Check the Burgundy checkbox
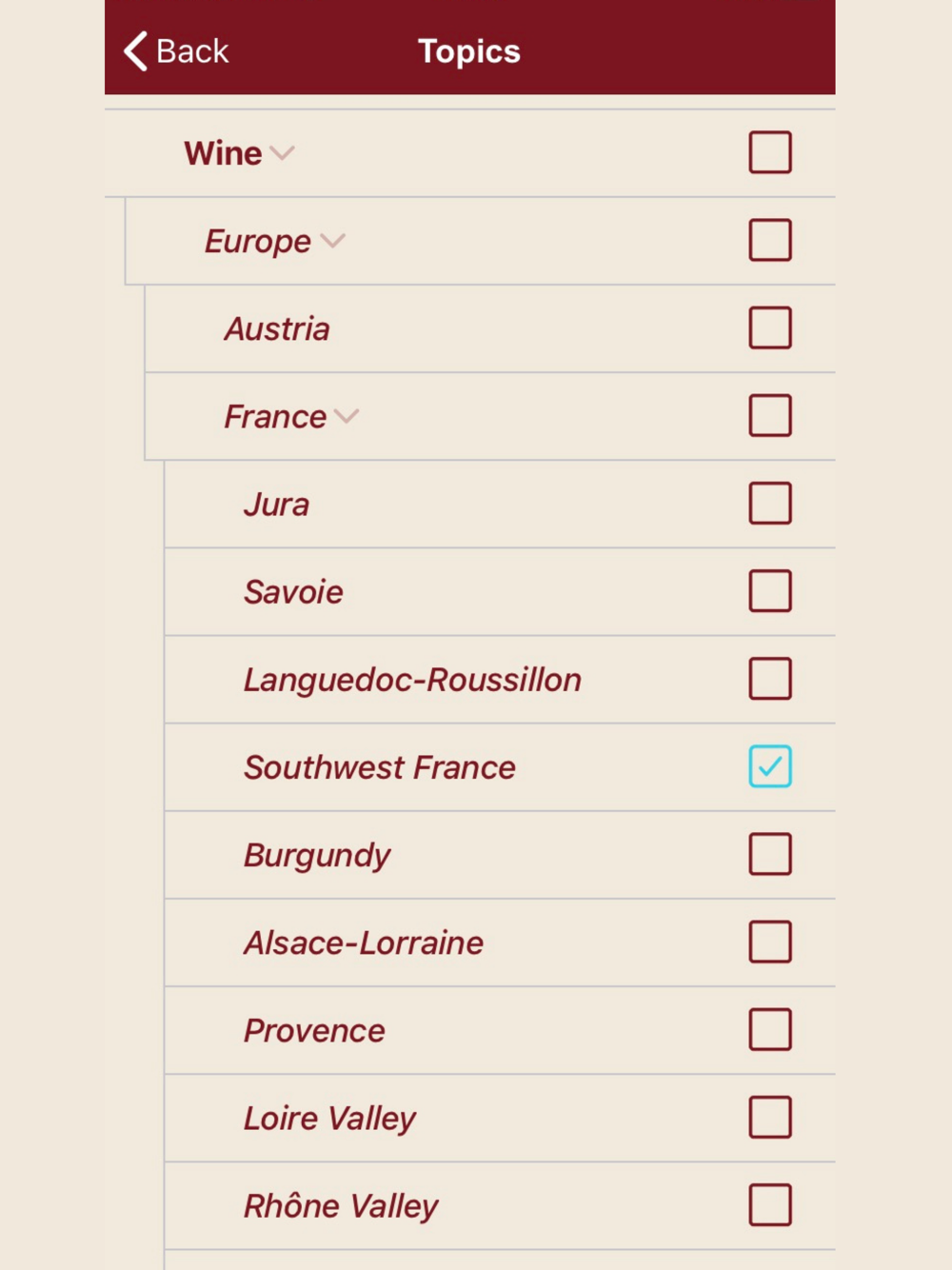The image size is (952, 1270). (x=769, y=854)
